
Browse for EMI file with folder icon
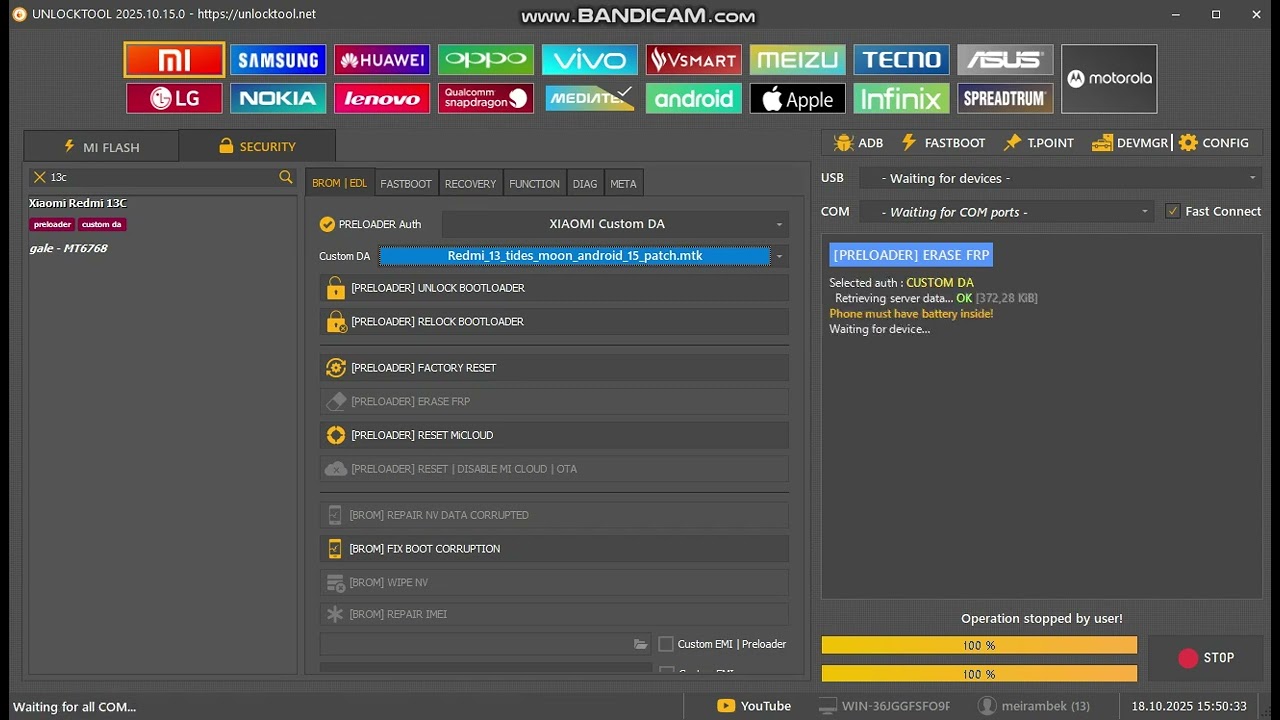pos(641,644)
